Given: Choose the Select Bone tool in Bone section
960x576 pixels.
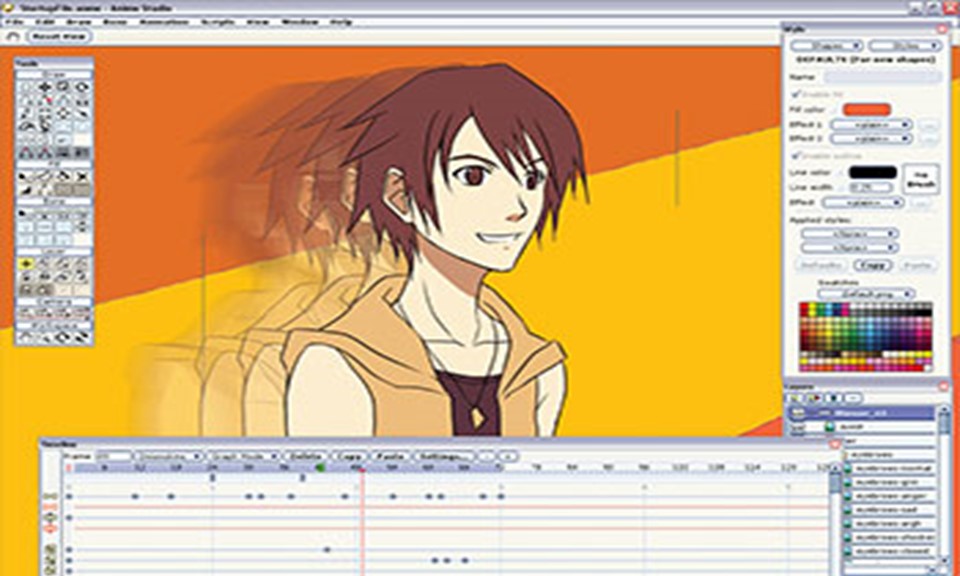Looking at the screenshot, I should (x=26, y=214).
